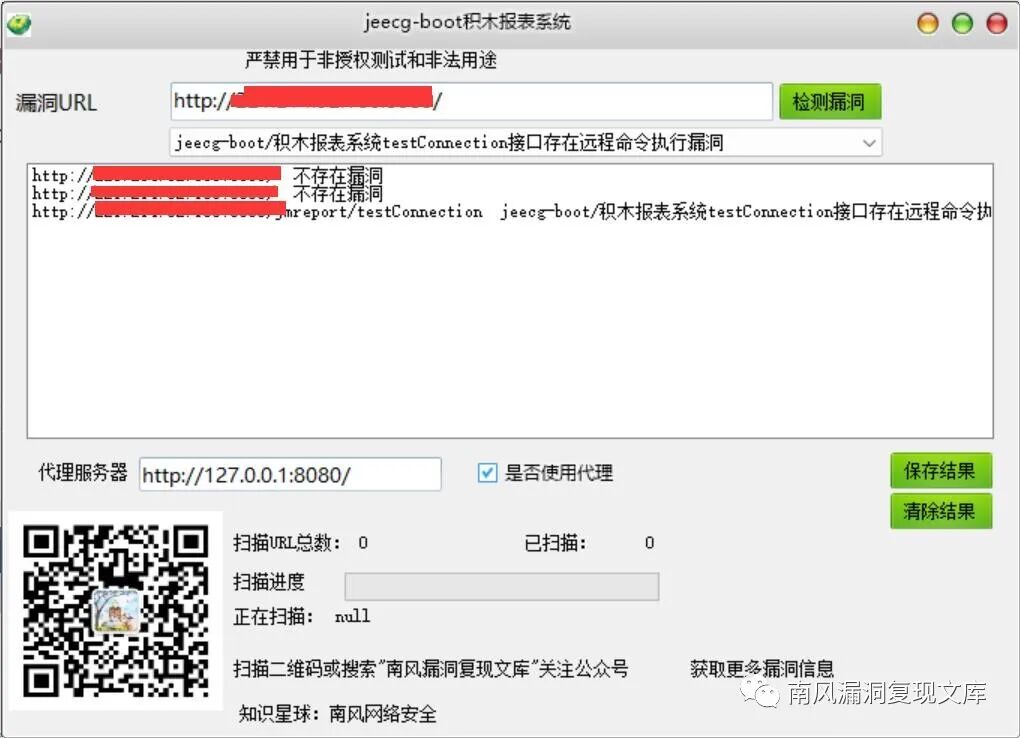The height and width of the screenshot is (738, 1020).
Task: Select the second 不存在漏洞 result line
Action: [x=207, y=193]
